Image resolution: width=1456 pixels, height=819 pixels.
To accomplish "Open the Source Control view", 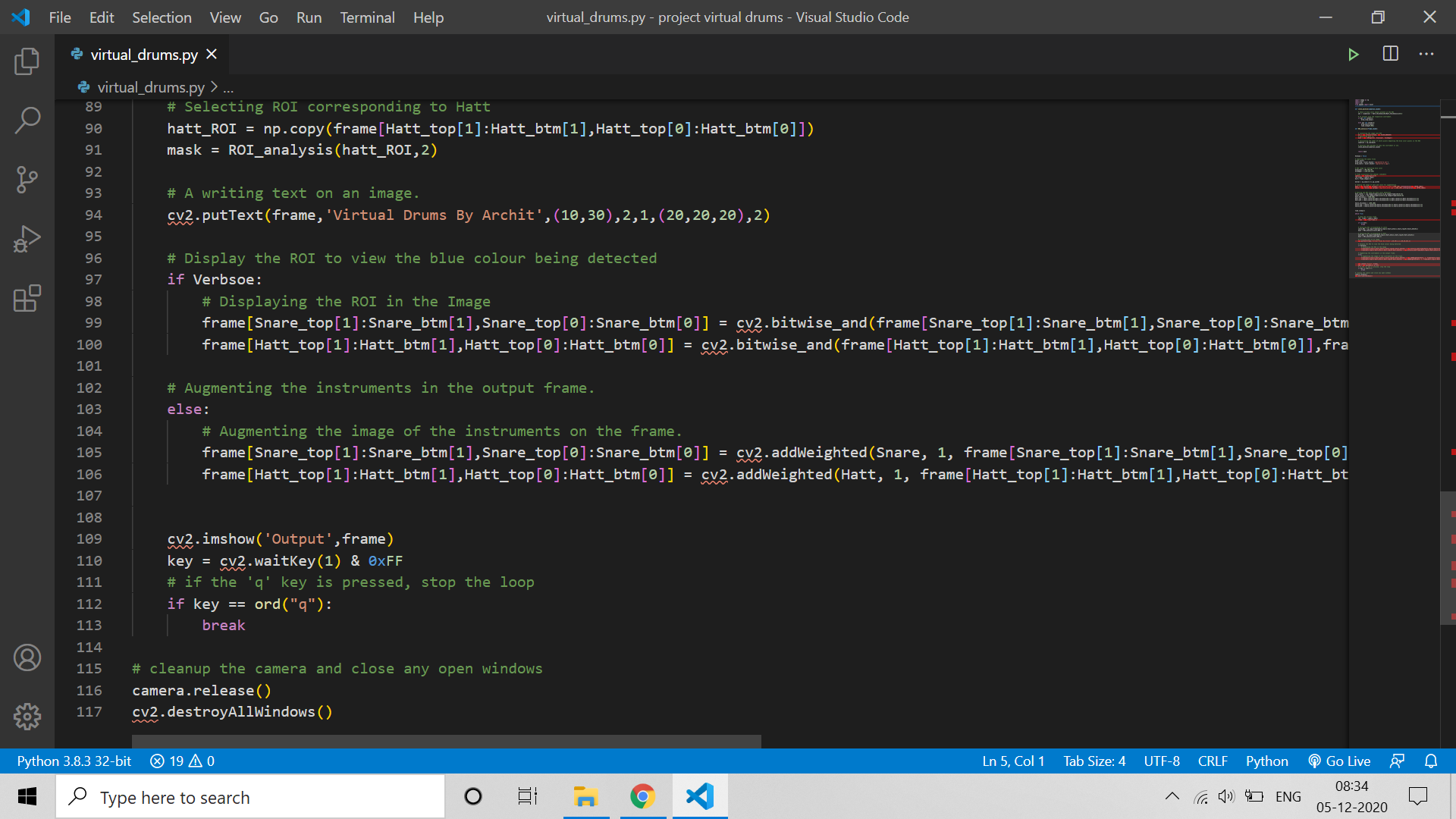I will (x=27, y=180).
